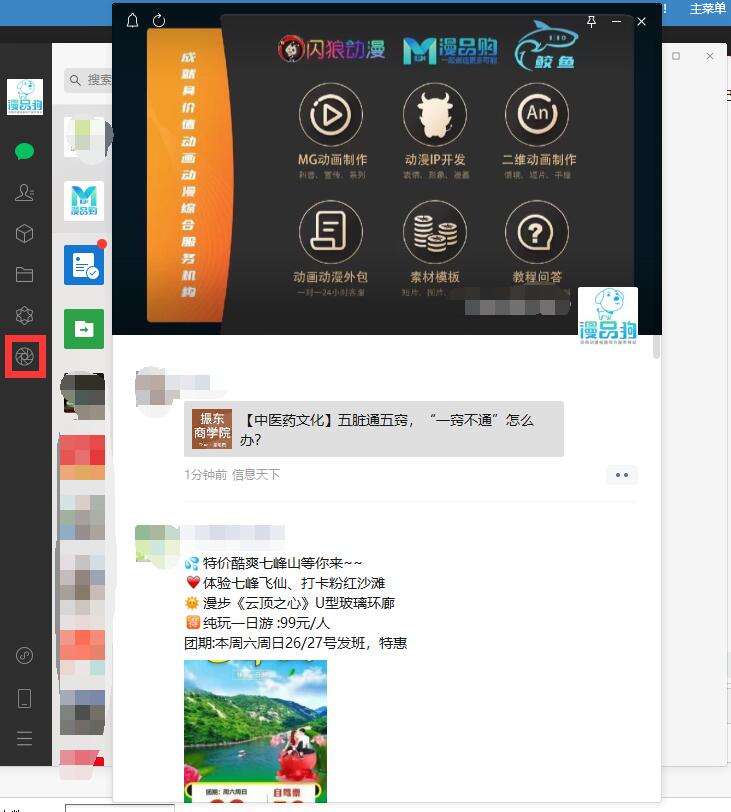
Task: Click the 漫品狗 profile avatar in the sidebar
Action: point(25,97)
